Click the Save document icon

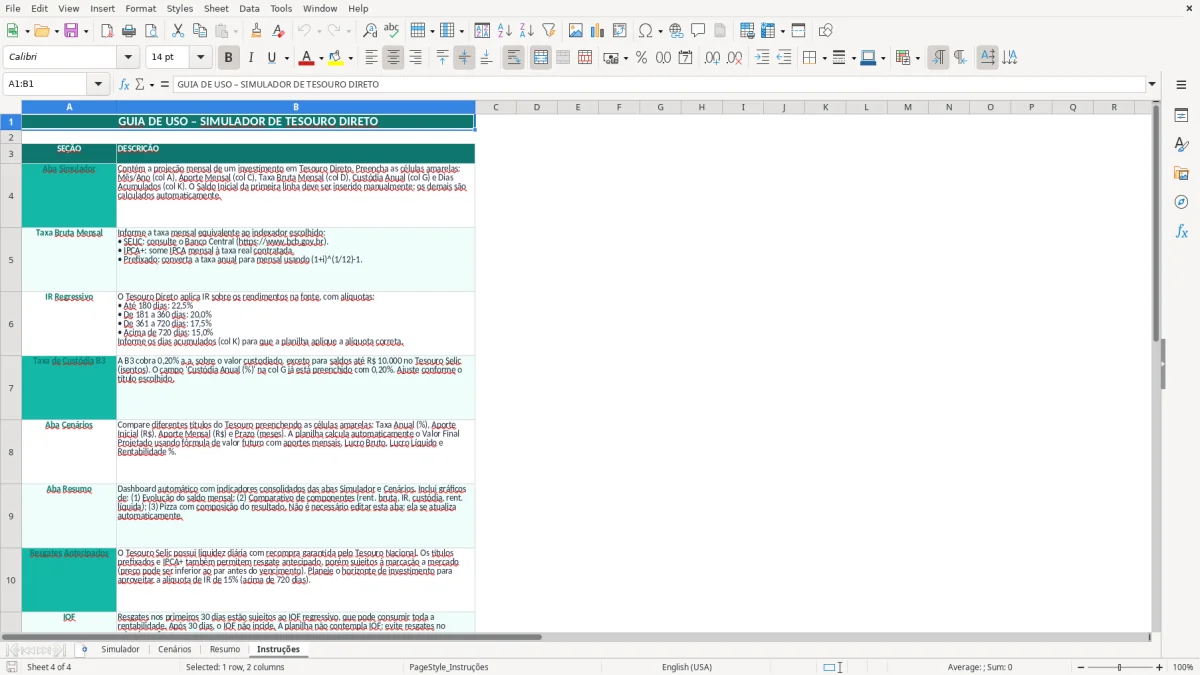[x=71, y=31]
